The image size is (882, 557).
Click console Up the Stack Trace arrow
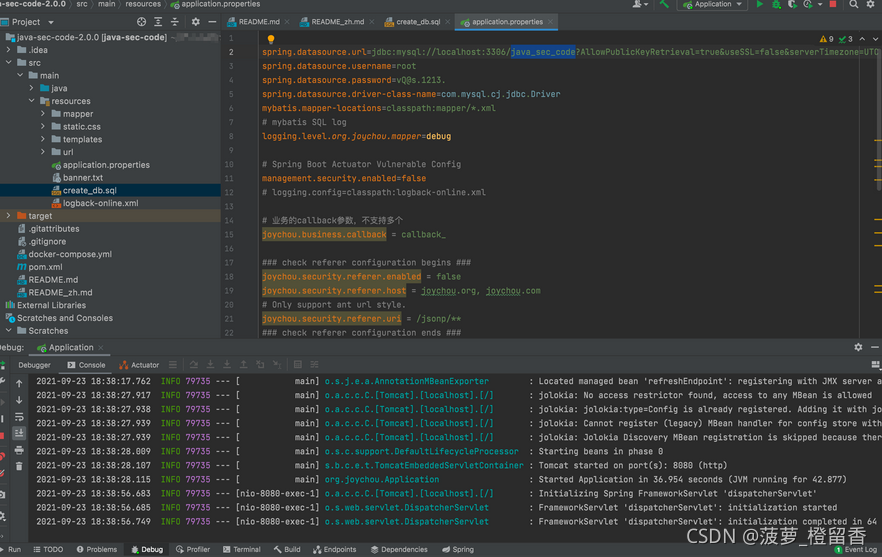point(19,383)
